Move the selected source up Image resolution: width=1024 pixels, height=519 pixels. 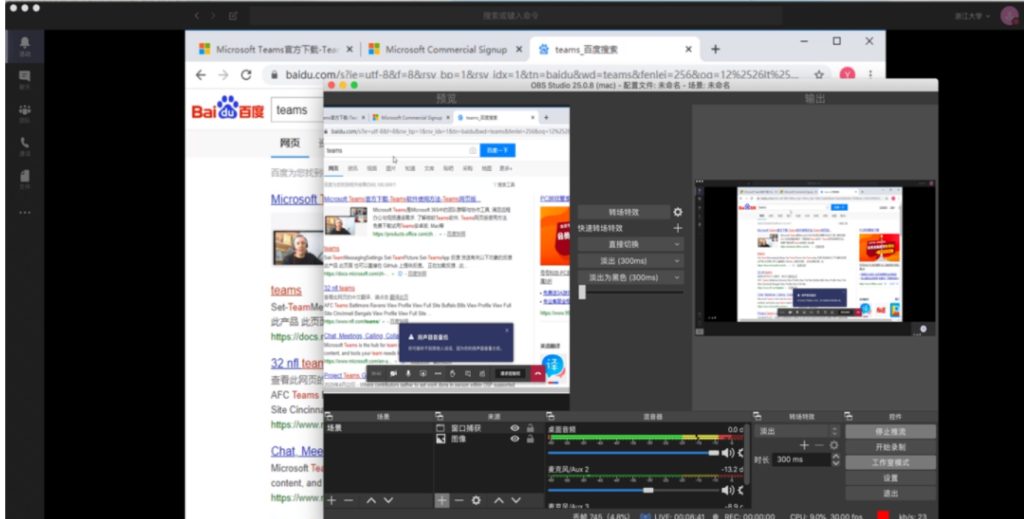click(x=499, y=500)
